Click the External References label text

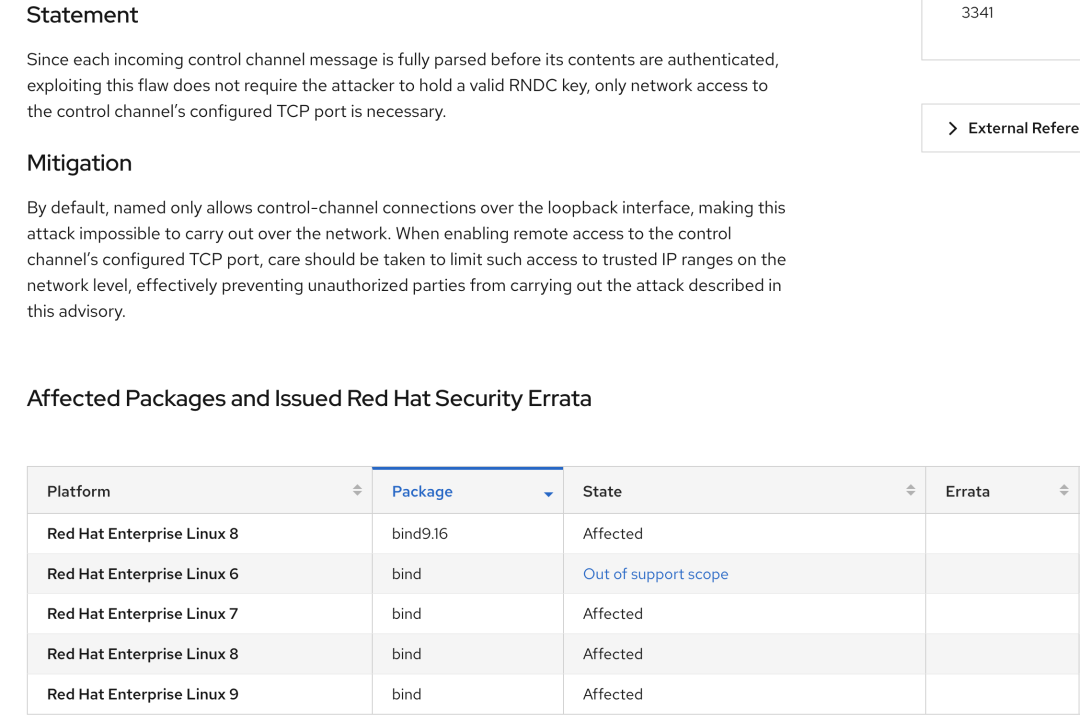click(x=1022, y=129)
